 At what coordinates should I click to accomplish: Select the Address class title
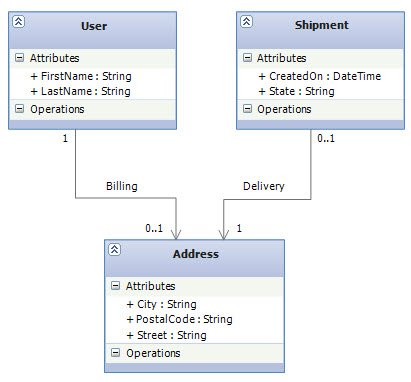(196, 254)
